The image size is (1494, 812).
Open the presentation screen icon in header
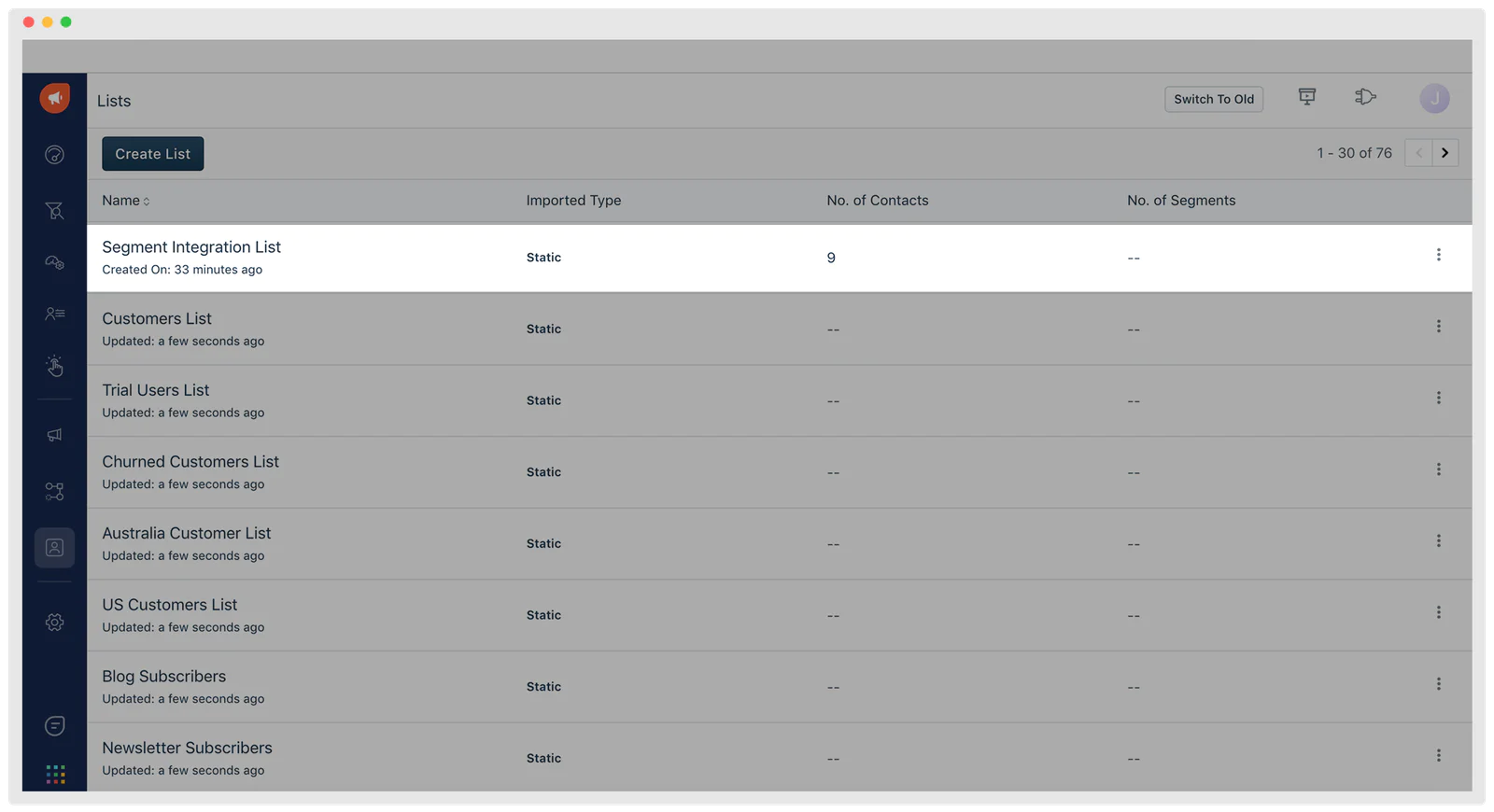coord(1307,97)
